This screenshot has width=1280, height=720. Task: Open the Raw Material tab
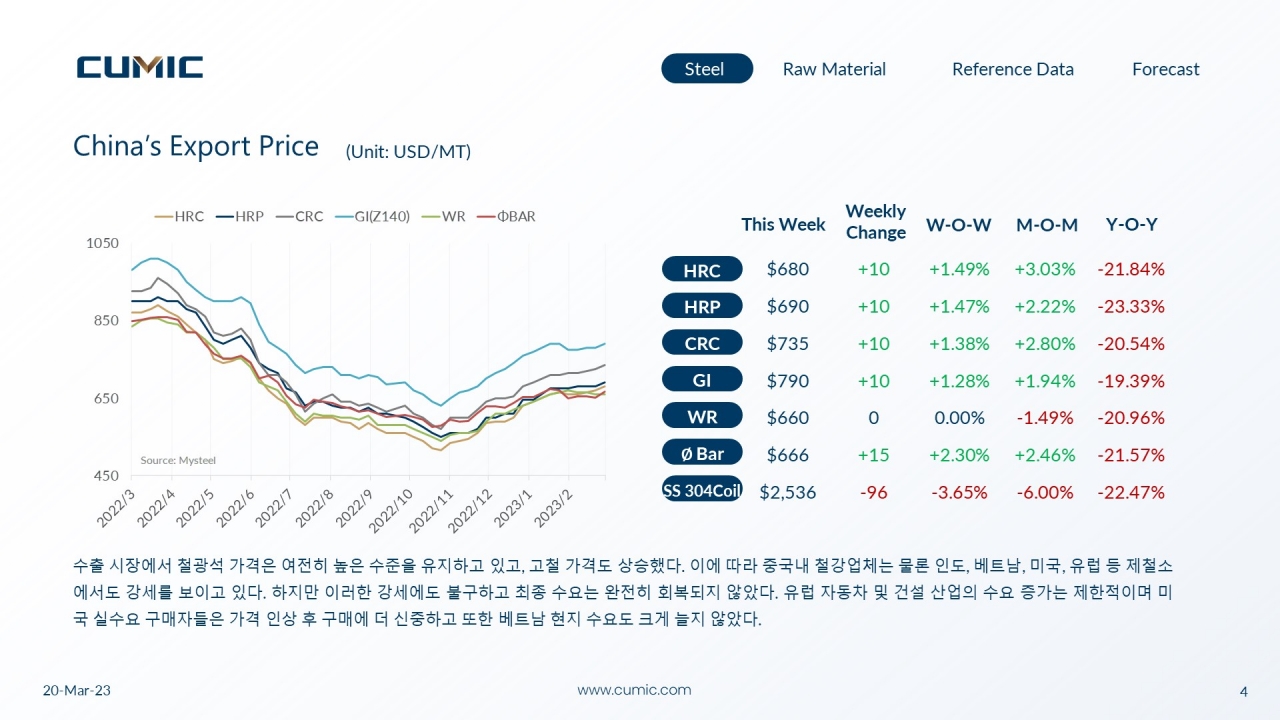tap(834, 69)
